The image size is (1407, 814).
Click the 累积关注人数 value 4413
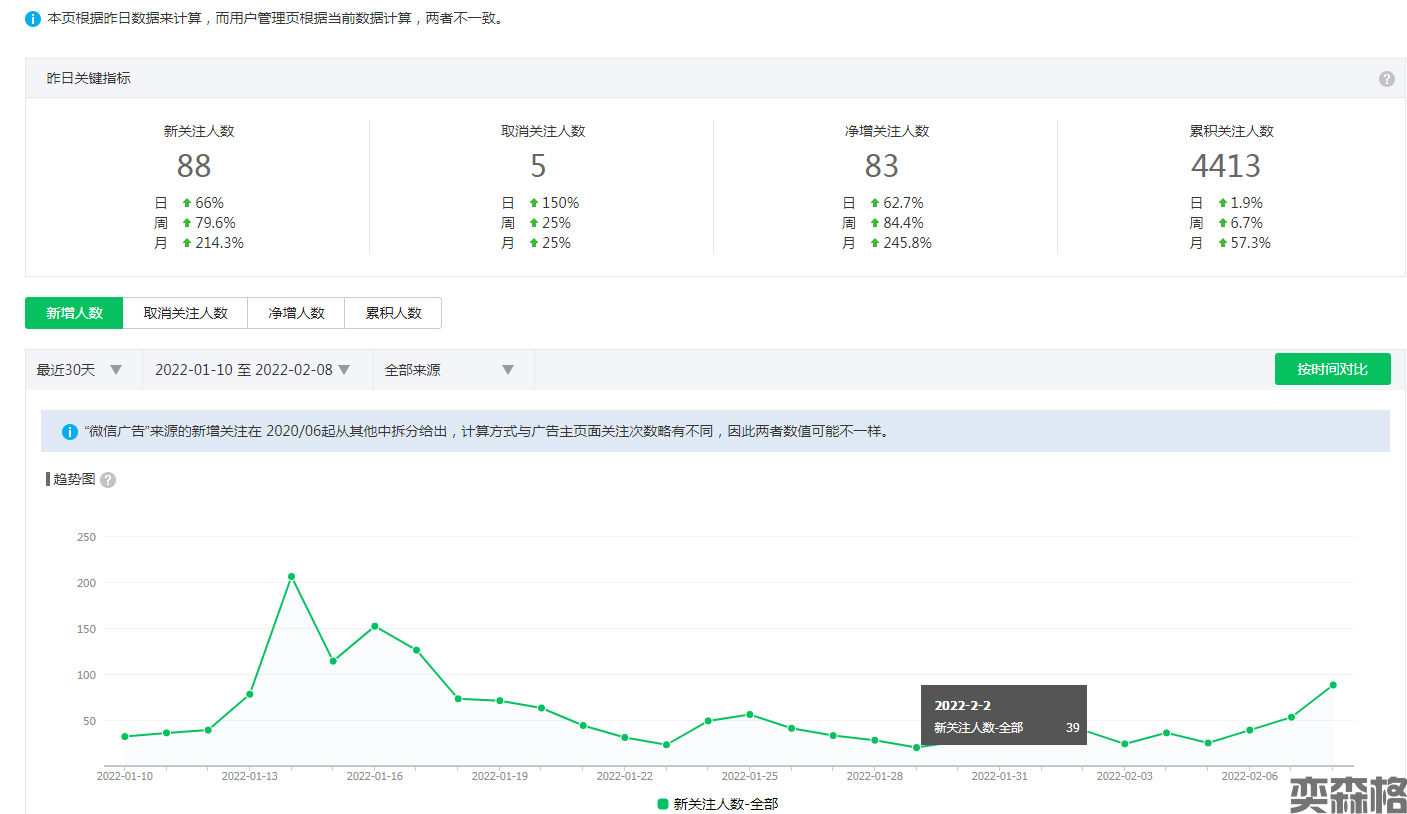1225,166
